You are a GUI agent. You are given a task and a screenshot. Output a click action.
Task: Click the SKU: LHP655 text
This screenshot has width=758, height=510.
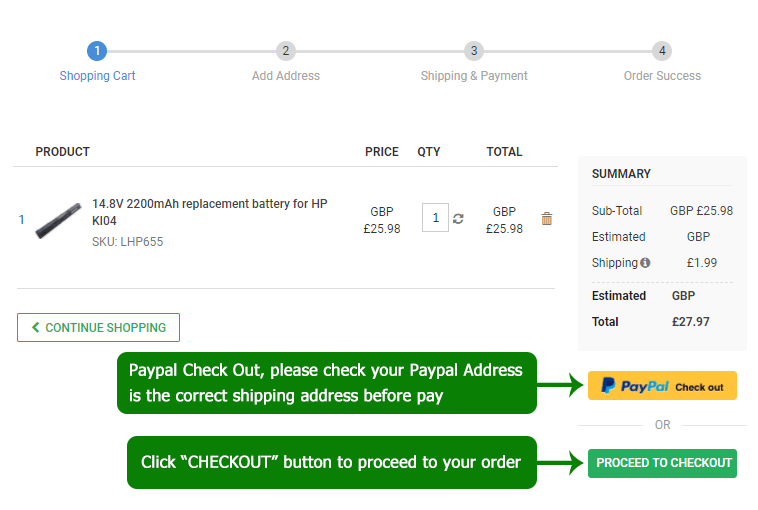(127, 242)
